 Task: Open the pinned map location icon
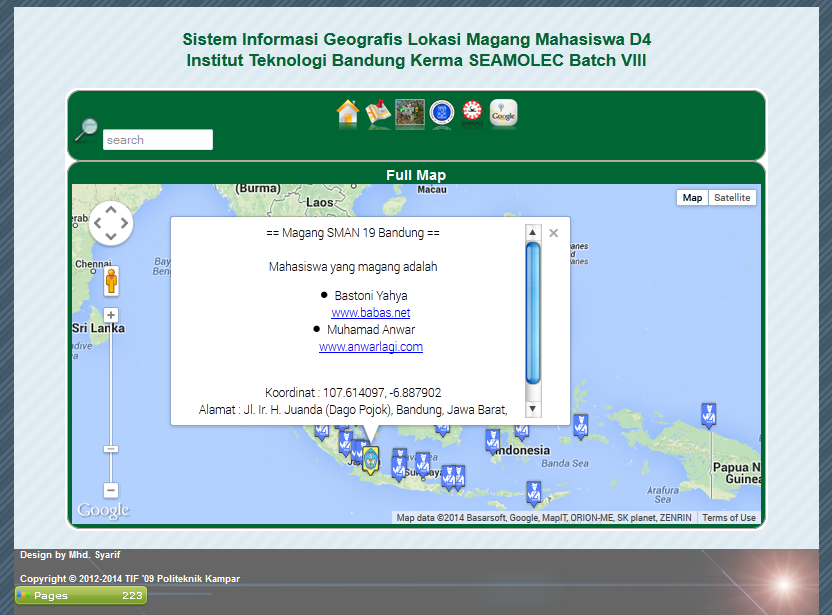tap(378, 113)
